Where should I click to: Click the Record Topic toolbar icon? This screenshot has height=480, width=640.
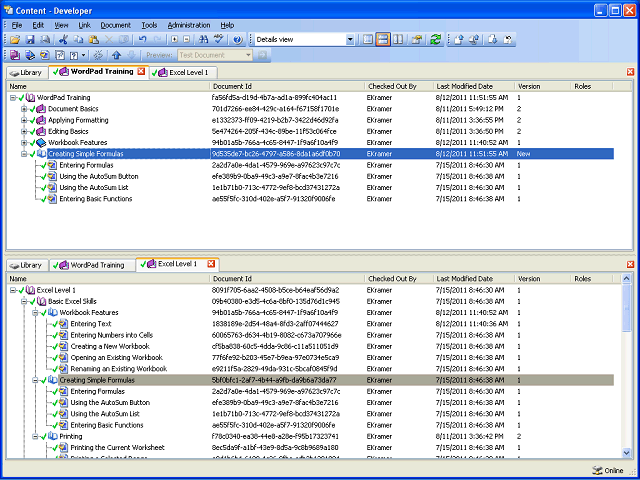click(x=98, y=55)
